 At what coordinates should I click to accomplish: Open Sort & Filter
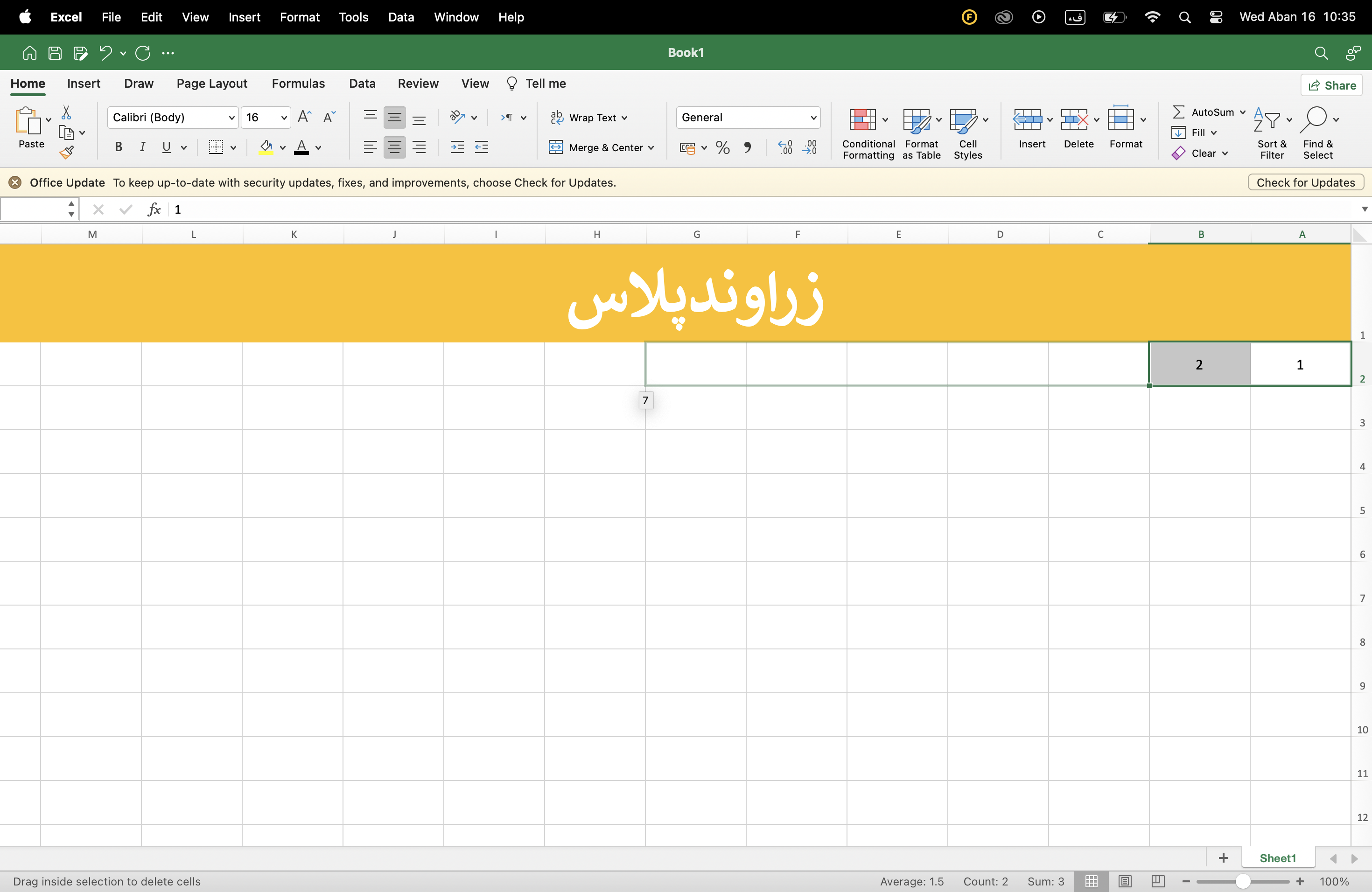[1272, 134]
